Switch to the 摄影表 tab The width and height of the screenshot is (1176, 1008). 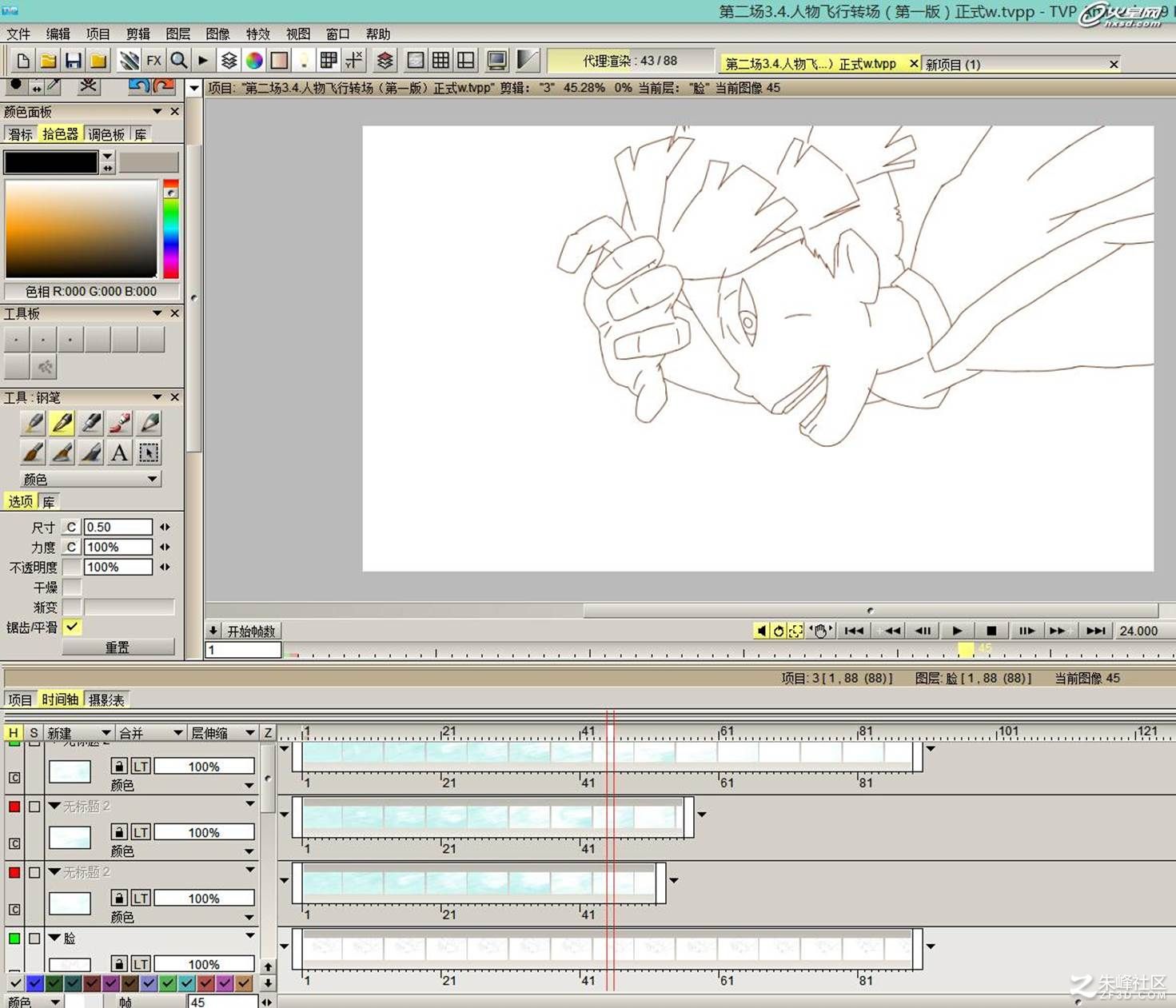point(106,699)
